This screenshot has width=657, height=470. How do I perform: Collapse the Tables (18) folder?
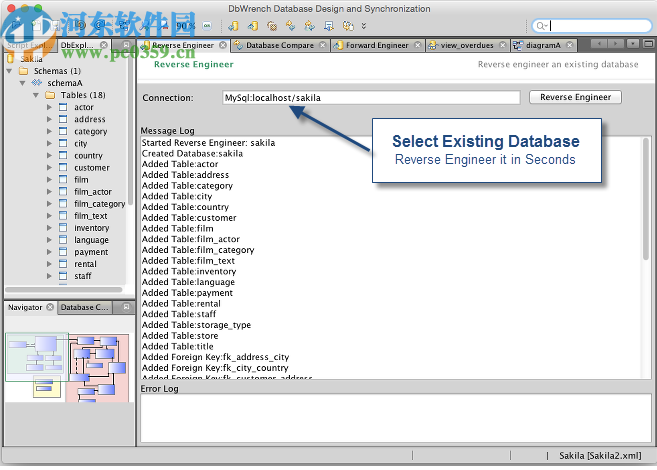click(36, 95)
